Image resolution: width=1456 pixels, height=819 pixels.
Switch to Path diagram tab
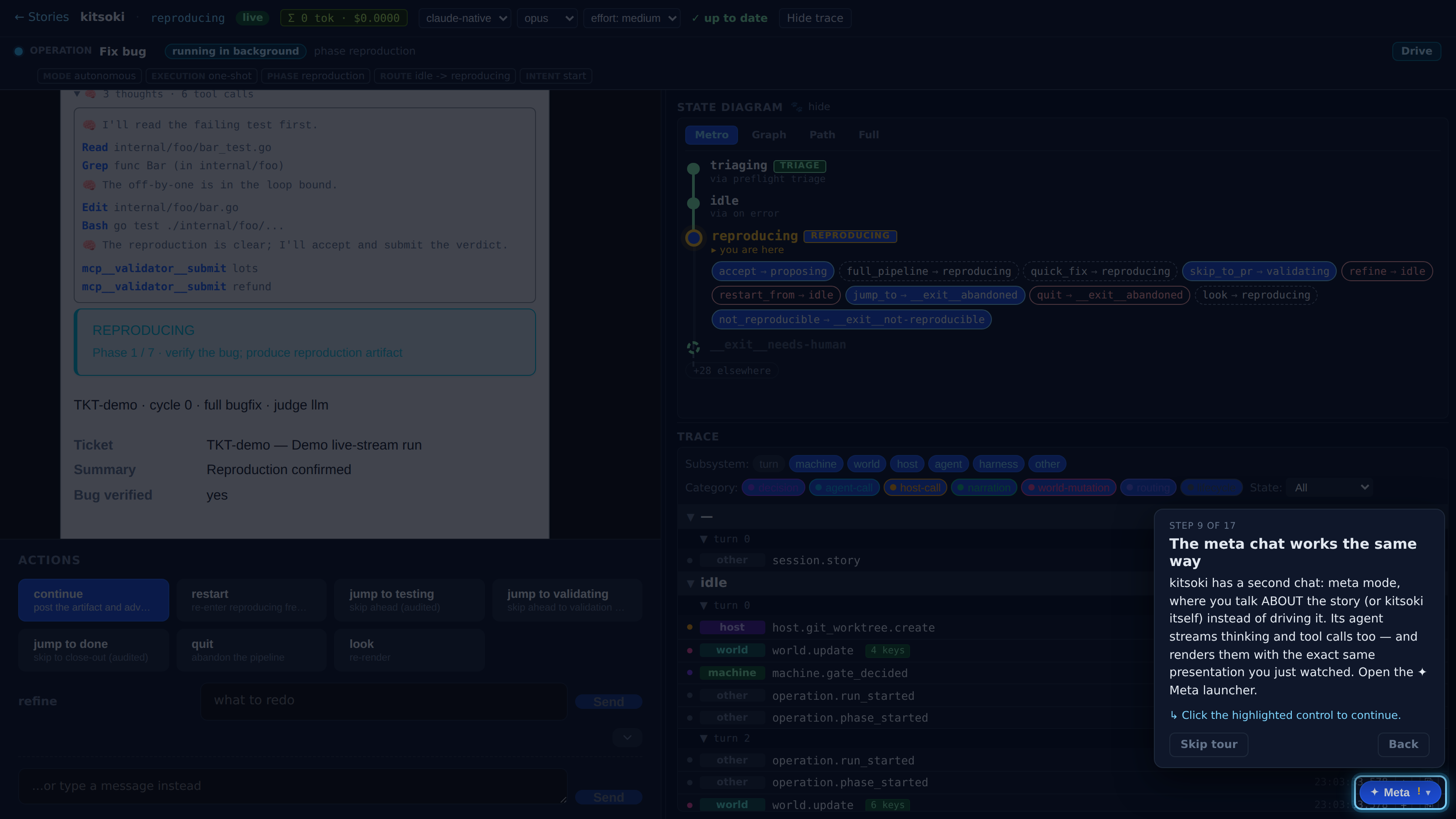pyautogui.click(x=822, y=135)
